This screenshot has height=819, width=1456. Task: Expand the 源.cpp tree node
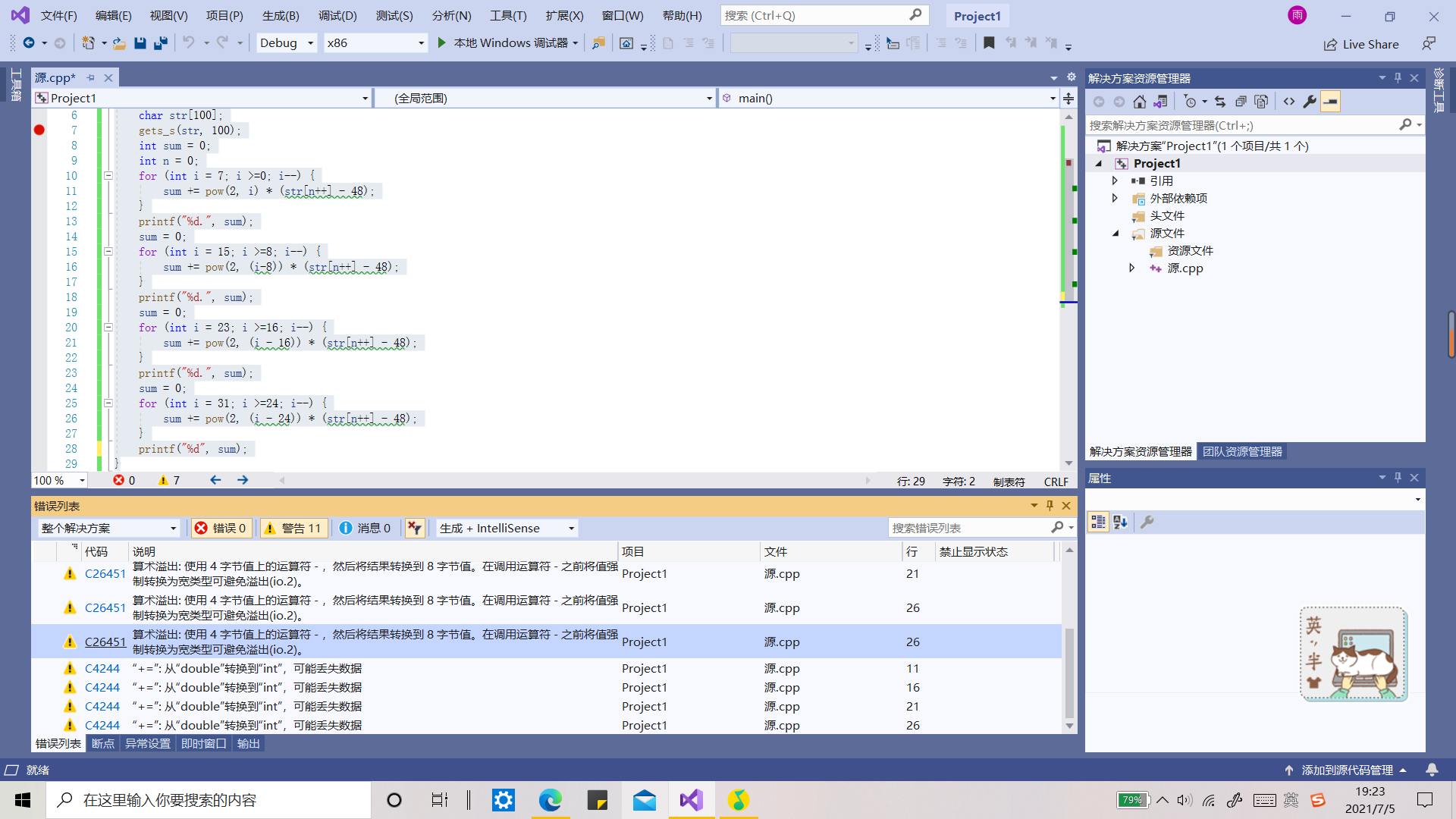(1131, 268)
